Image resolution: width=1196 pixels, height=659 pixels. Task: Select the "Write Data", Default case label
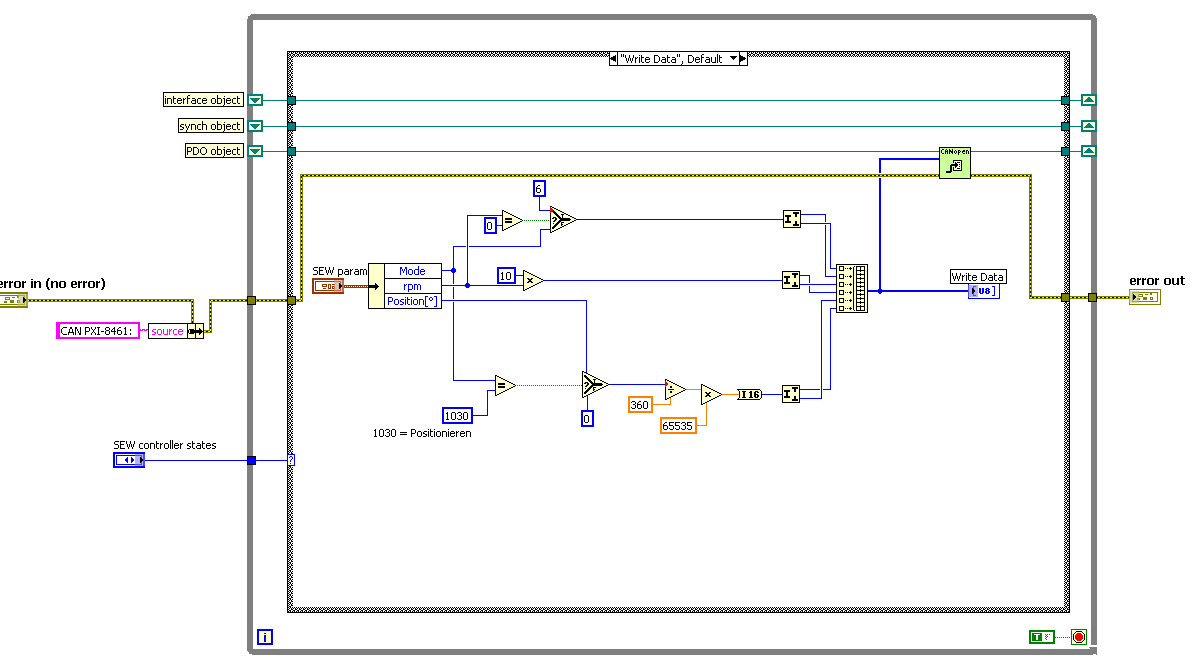(x=673, y=59)
